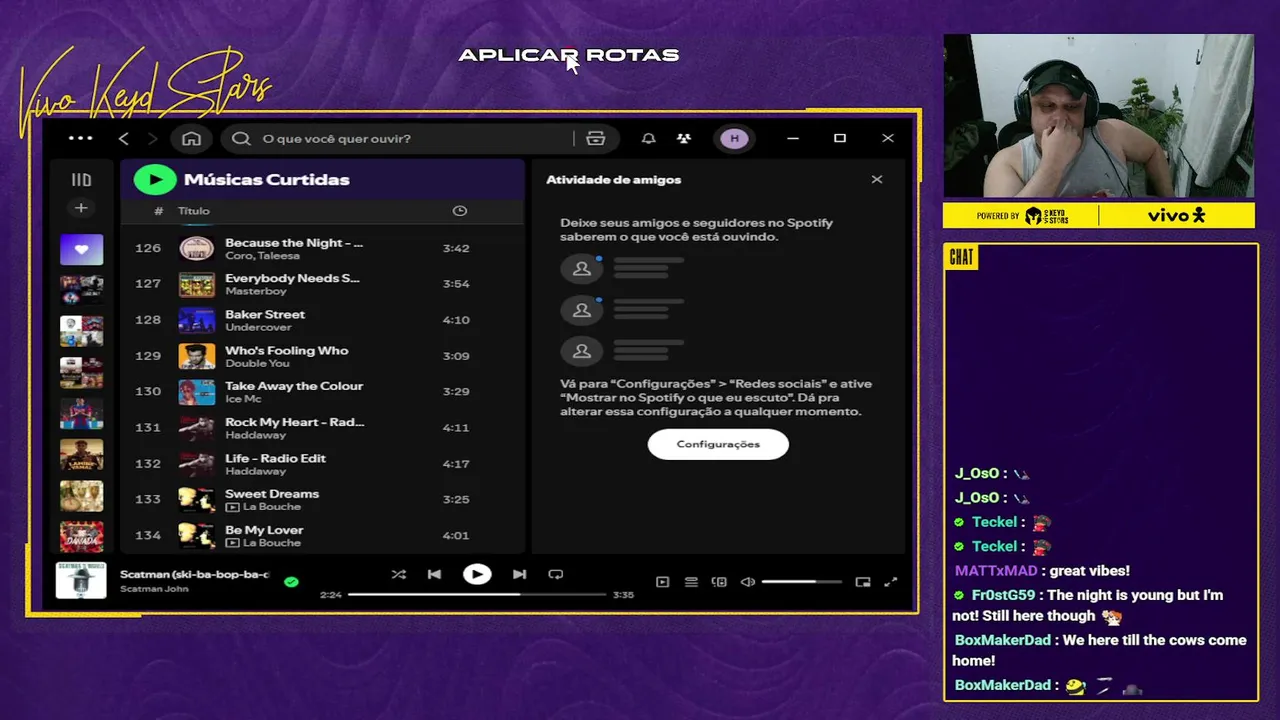The height and width of the screenshot is (720, 1280).
Task: Click the duration clock column icon
Action: pos(460,211)
